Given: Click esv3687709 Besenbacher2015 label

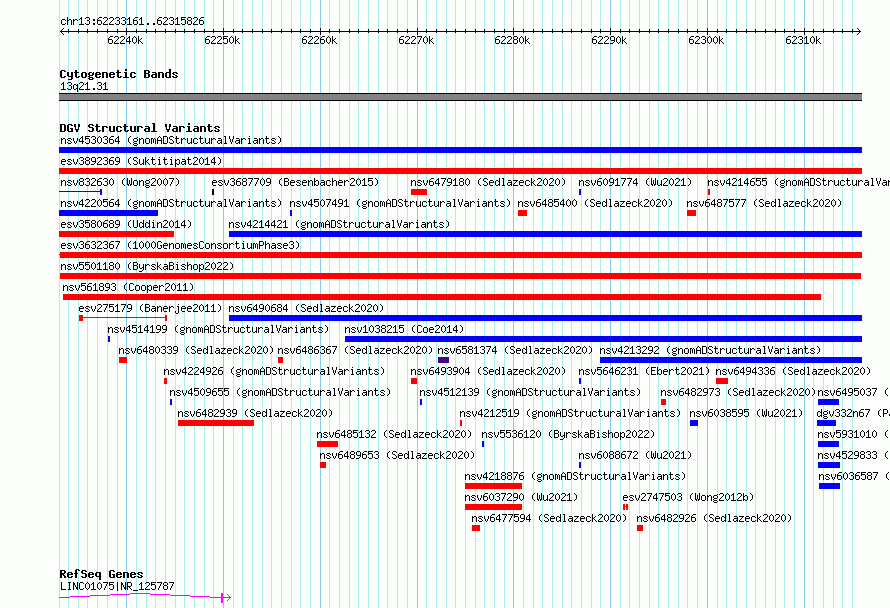Looking at the screenshot, I should click(295, 182).
